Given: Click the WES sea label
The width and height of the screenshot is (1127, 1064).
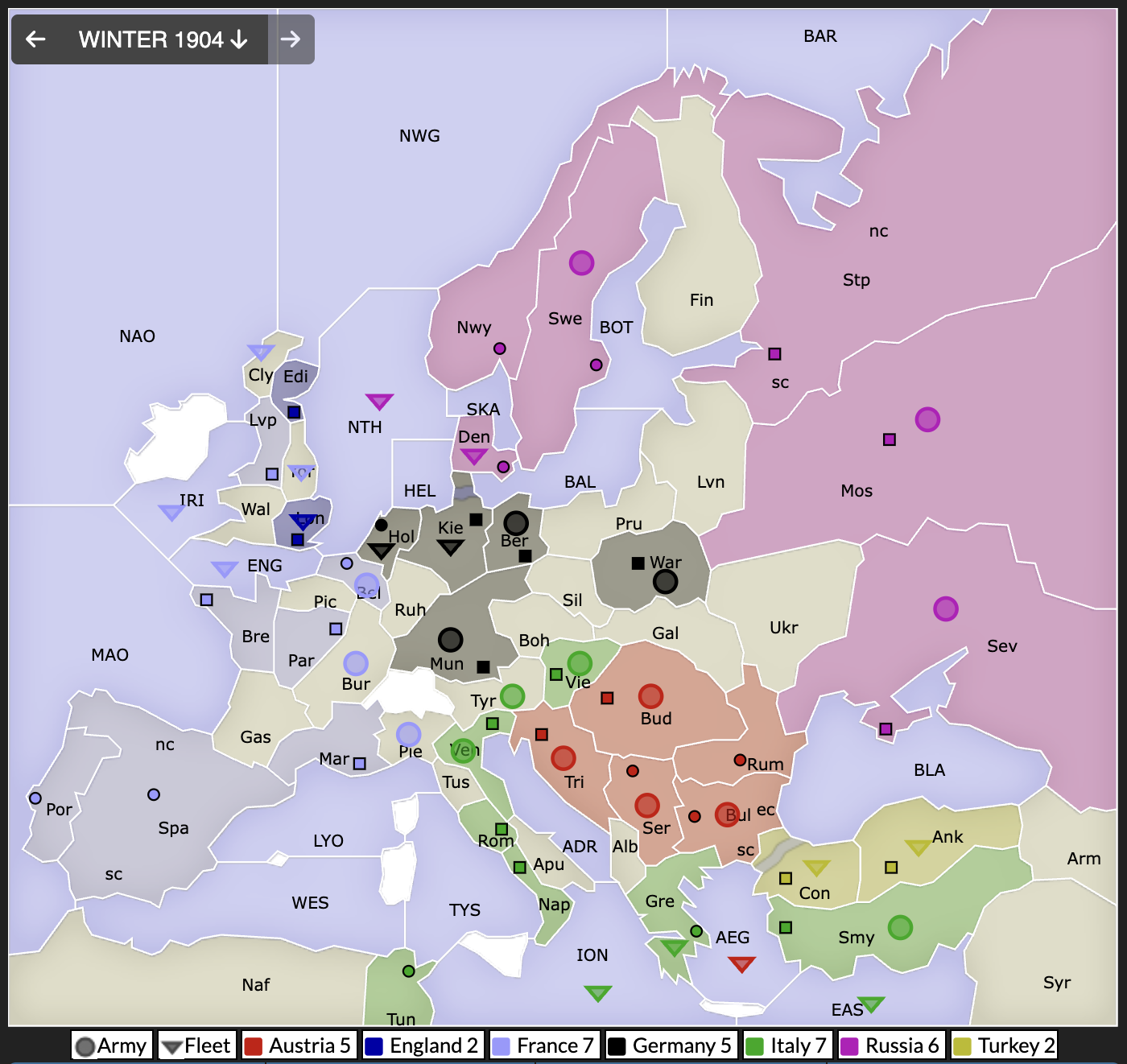Looking at the screenshot, I should 310,903.
